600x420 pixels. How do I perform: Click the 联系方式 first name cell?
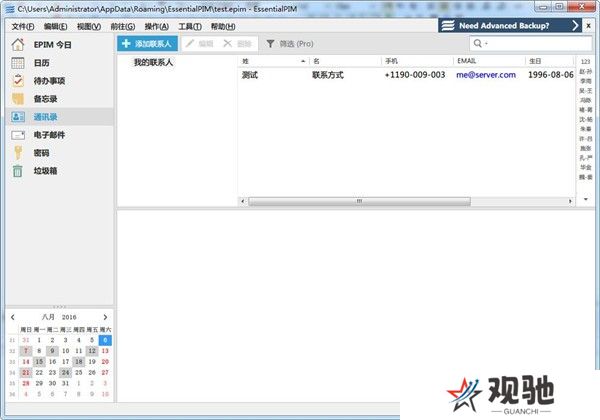point(328,75)
